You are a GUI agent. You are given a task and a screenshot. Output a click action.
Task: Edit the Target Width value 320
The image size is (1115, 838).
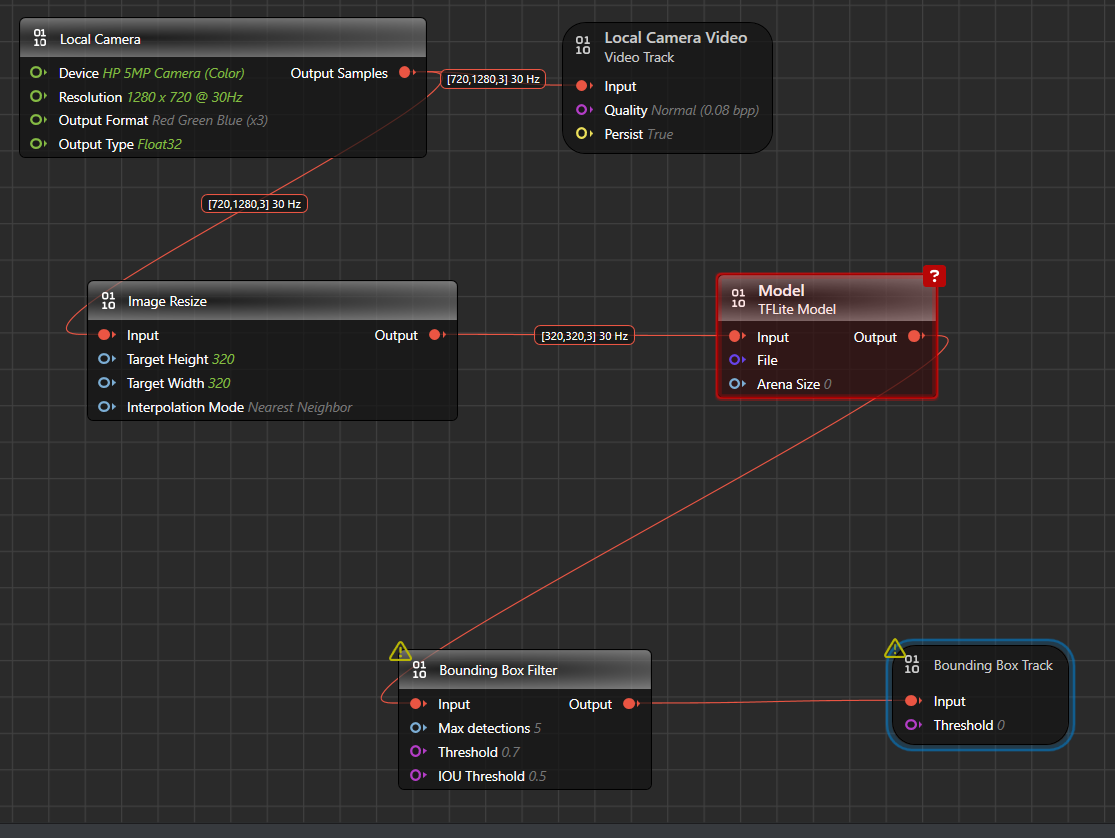pyautogui.click(x=219, y=383)
